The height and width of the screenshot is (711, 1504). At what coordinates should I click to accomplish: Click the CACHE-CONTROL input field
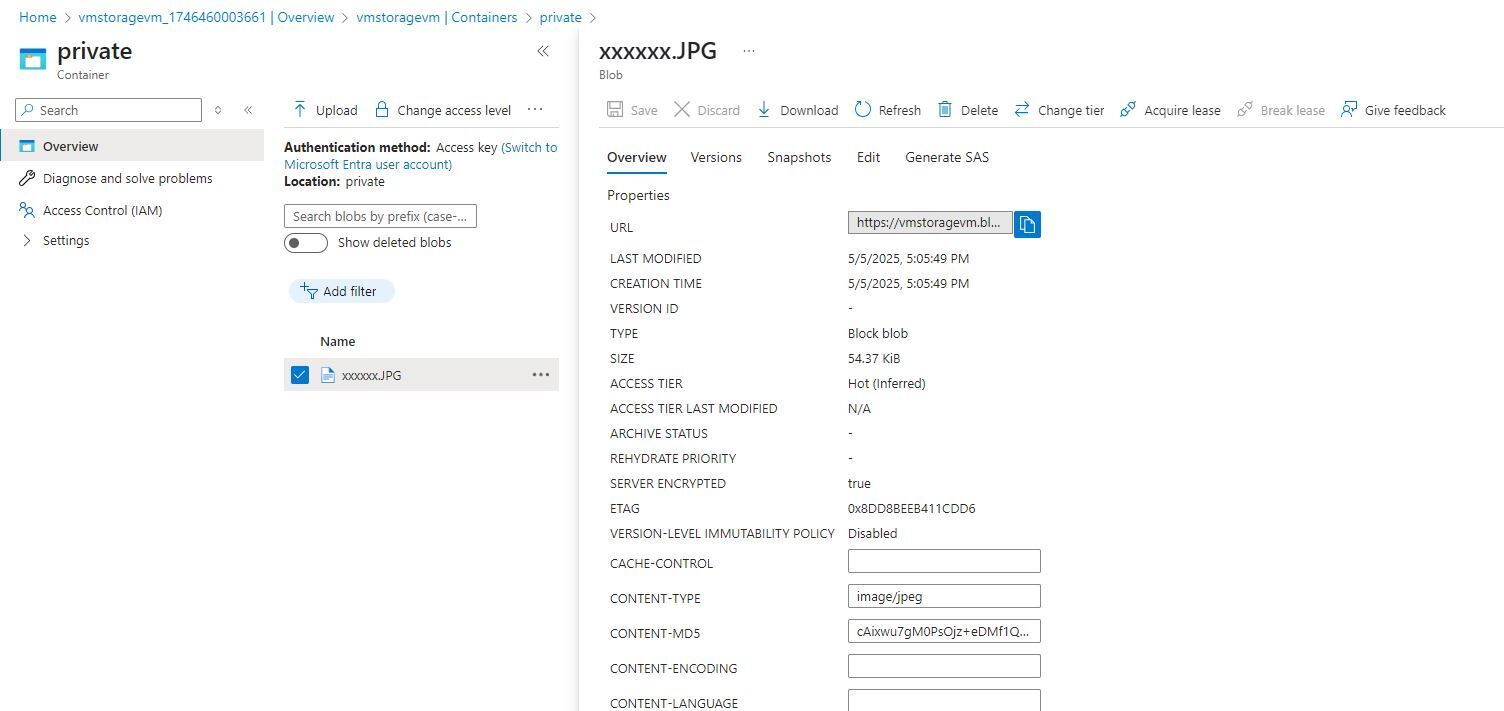944,561
